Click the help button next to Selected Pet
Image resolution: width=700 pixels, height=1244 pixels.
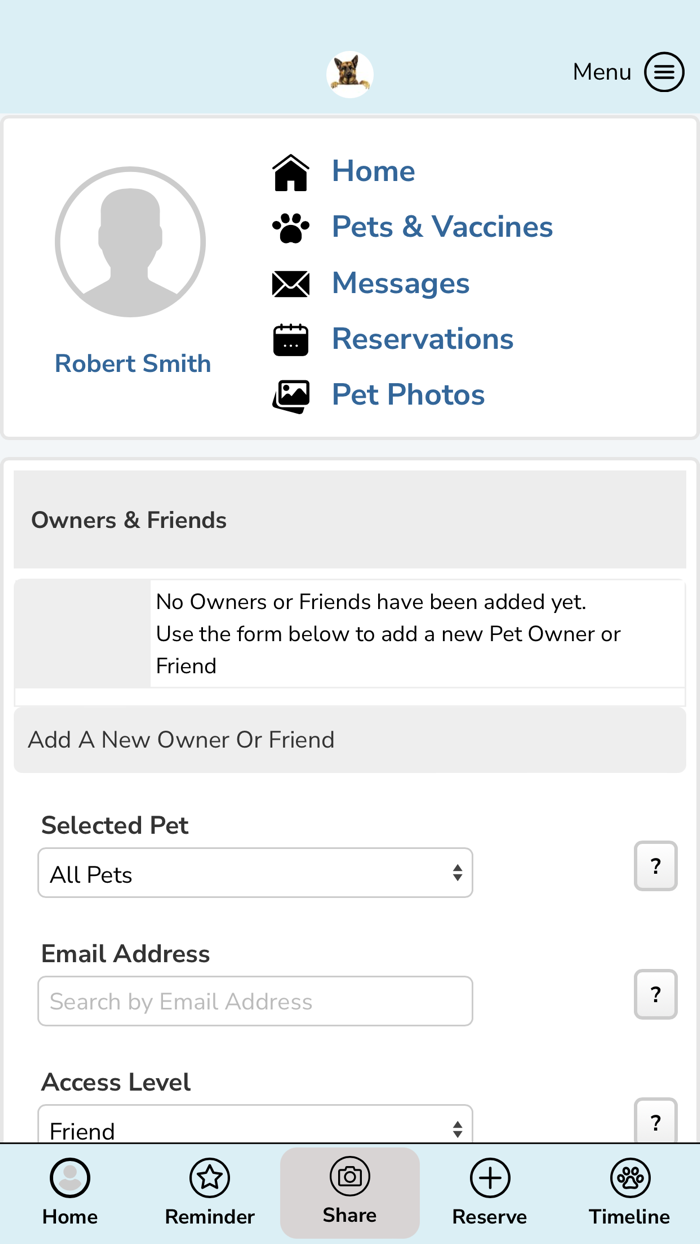point(655,866)
